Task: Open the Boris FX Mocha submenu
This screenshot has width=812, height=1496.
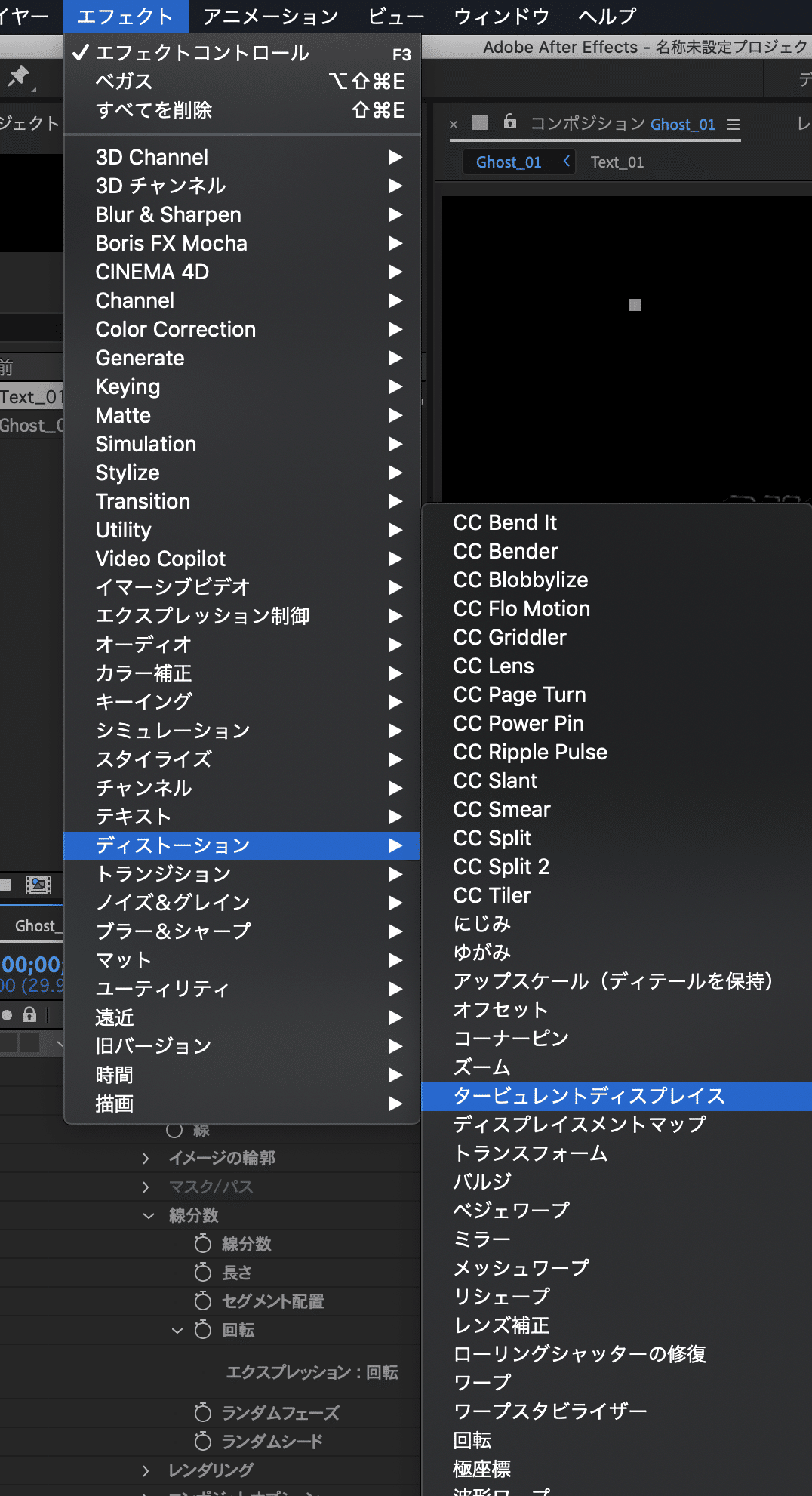Action: 241,243
